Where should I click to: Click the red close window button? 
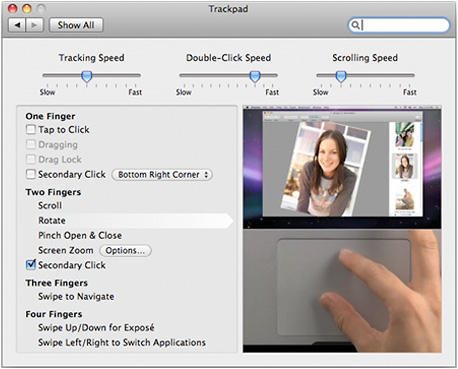[13, 8]
